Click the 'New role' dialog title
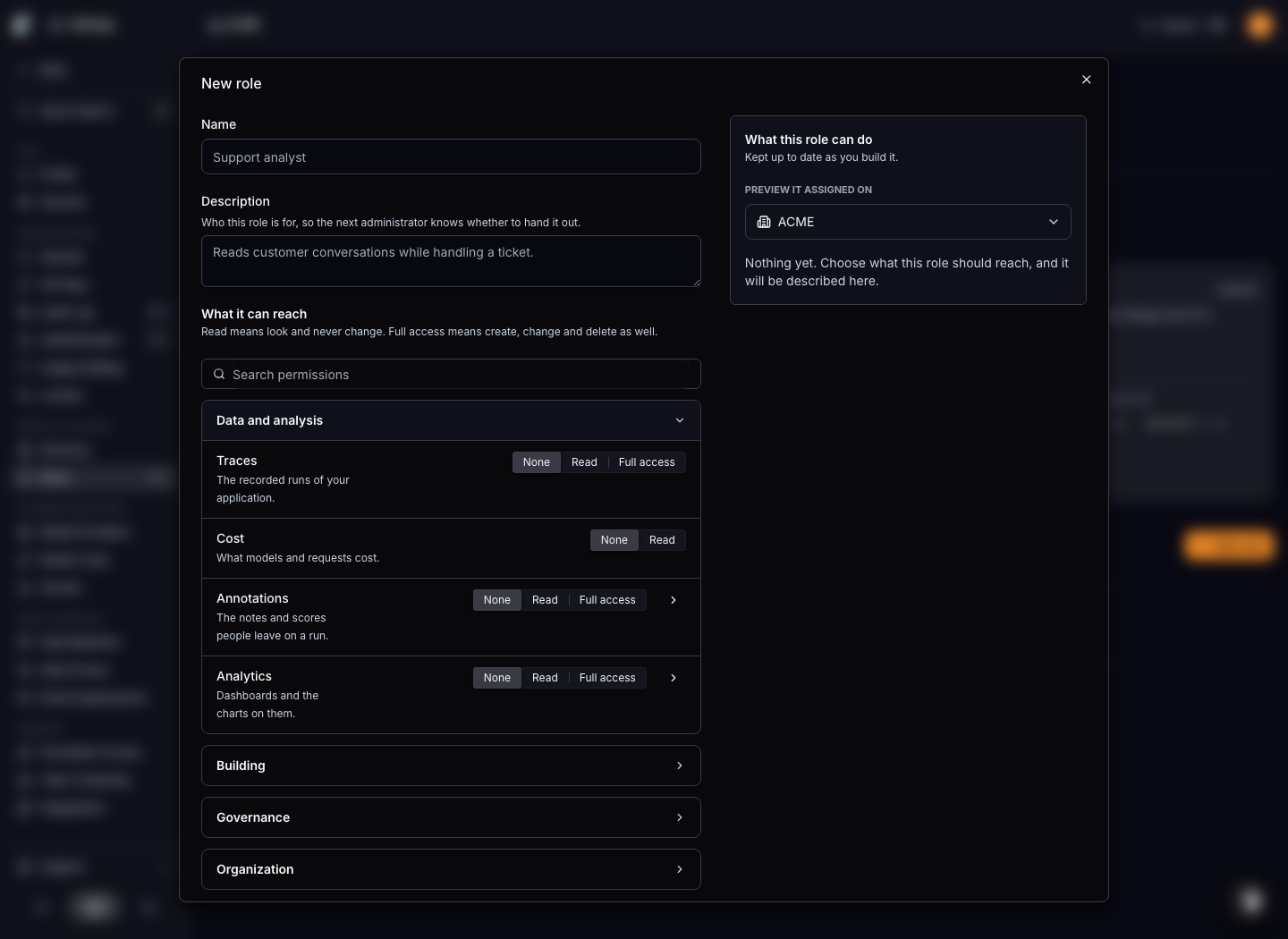1288x939 pixels. pyautogui.click(x=232, y=83)
